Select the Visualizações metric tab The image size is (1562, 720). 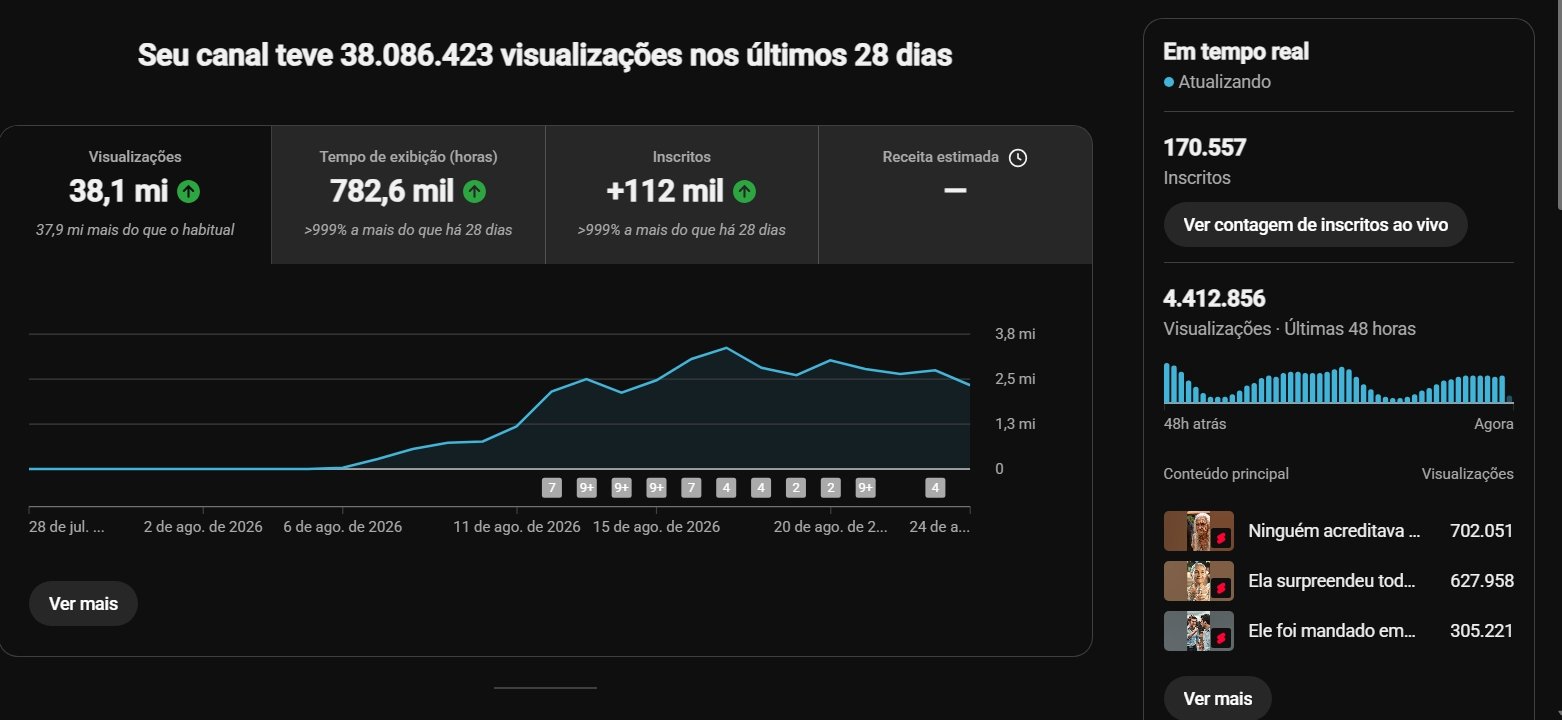tap(135, 194)
